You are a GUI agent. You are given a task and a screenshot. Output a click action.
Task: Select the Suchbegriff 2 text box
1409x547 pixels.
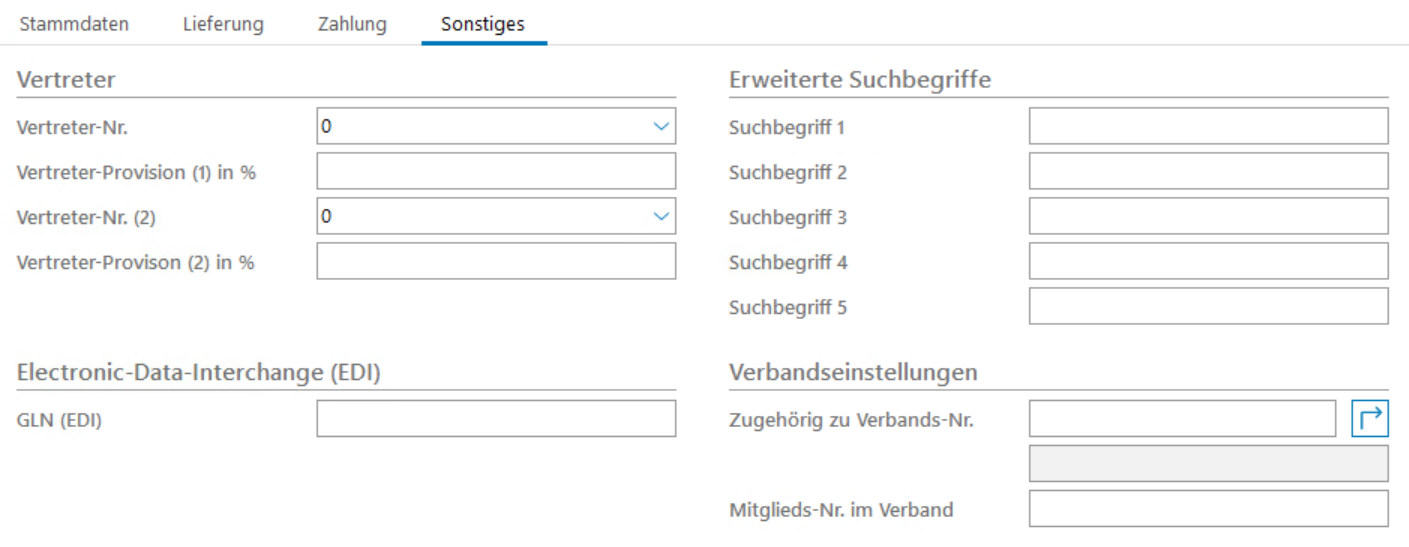click(x=1208, y=172)
